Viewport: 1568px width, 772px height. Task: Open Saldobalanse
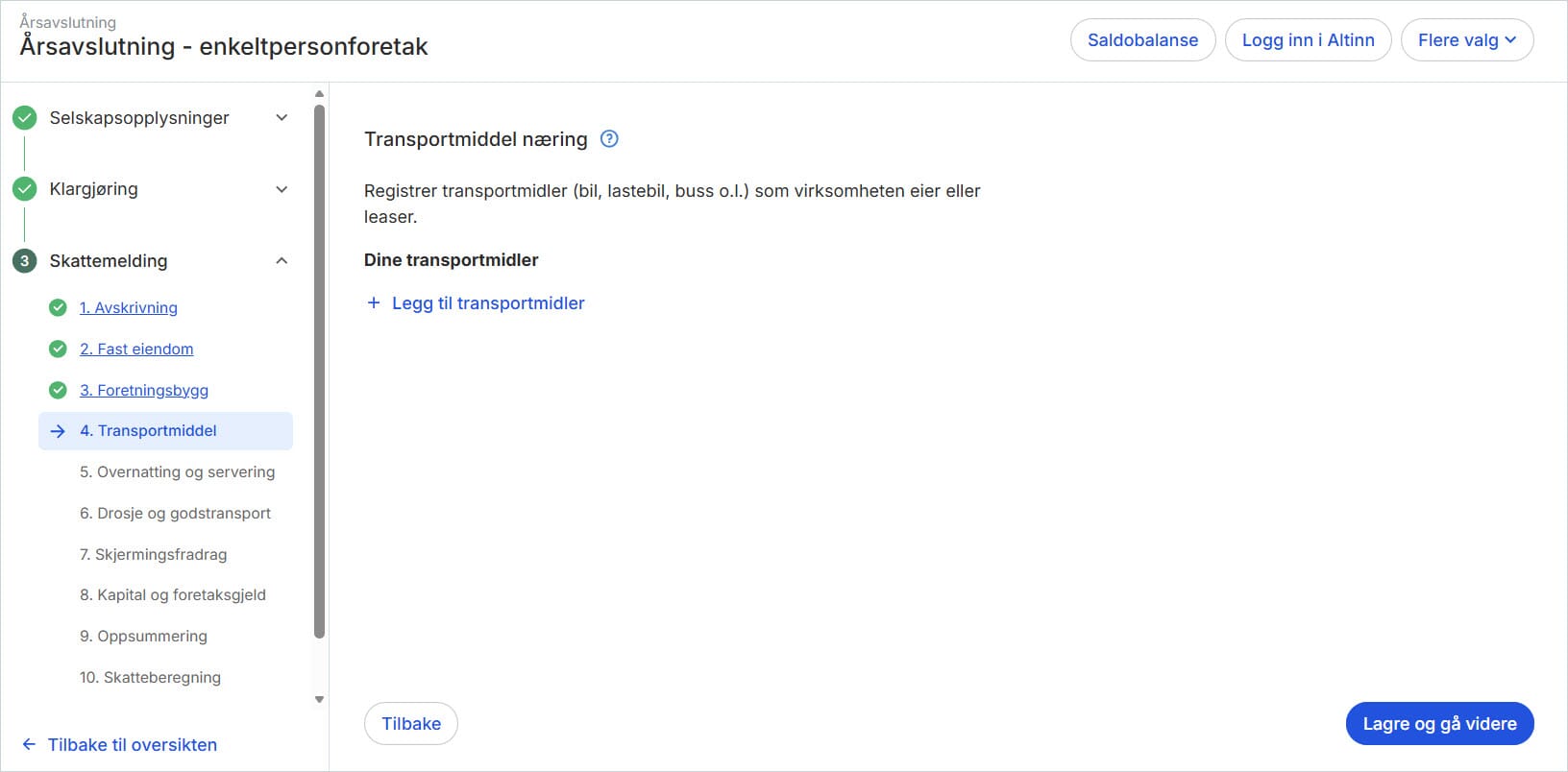[1142, 39]
